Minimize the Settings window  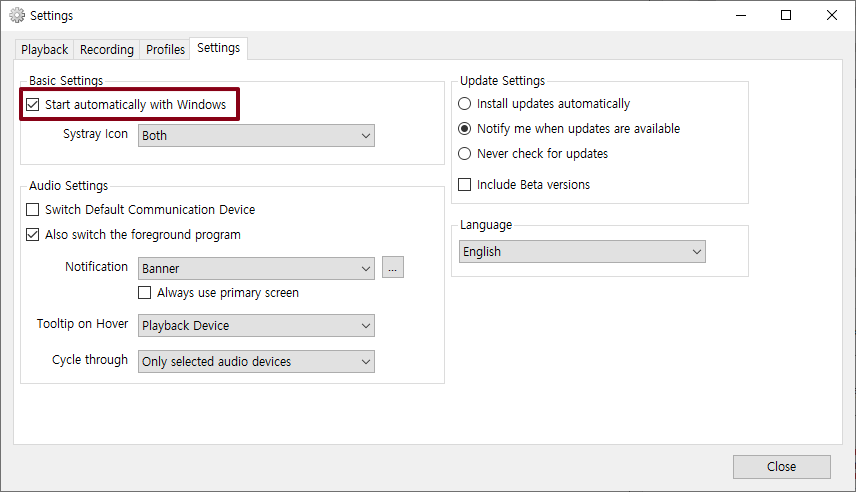[x=741, y=15]
